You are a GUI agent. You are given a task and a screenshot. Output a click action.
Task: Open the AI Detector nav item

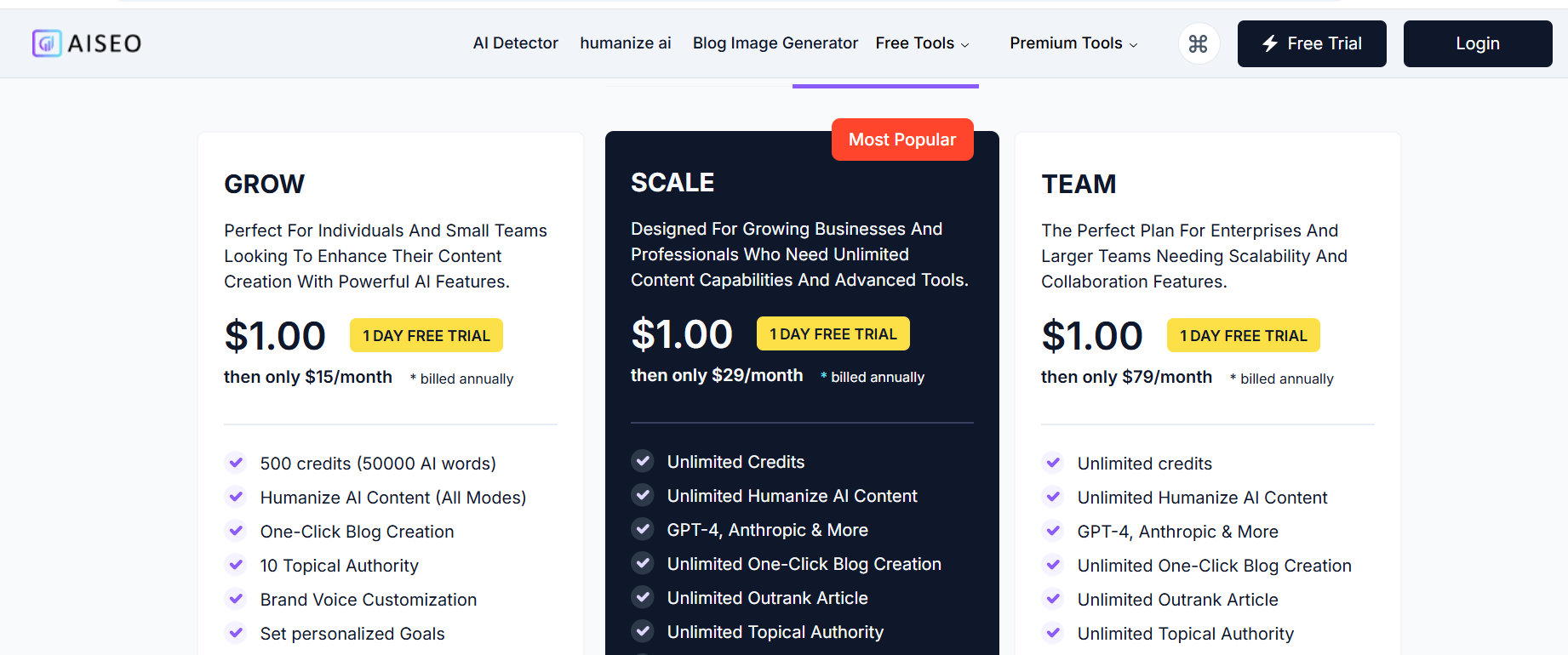coord(515,43)
